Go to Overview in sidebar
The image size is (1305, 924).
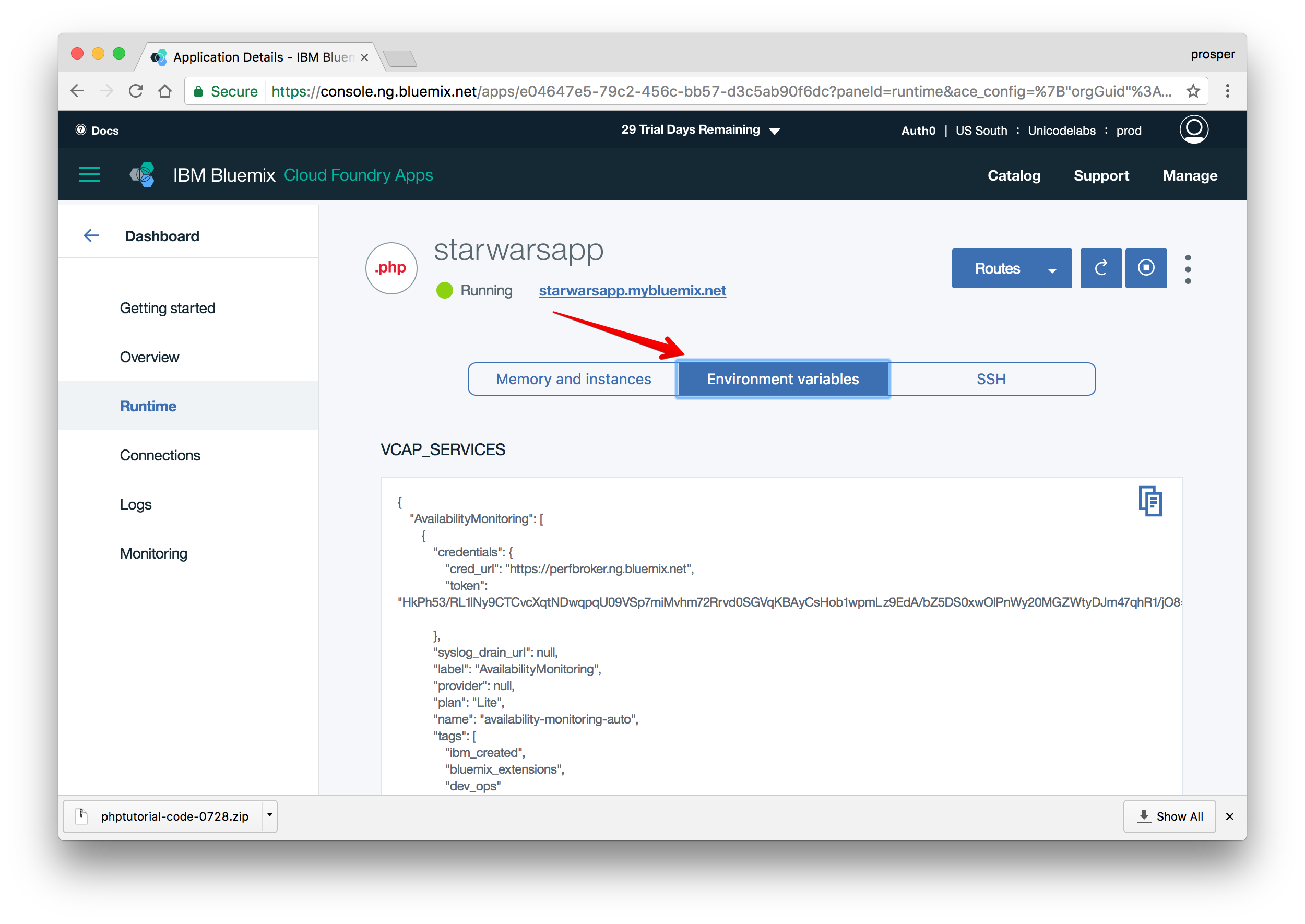(149, 357)
